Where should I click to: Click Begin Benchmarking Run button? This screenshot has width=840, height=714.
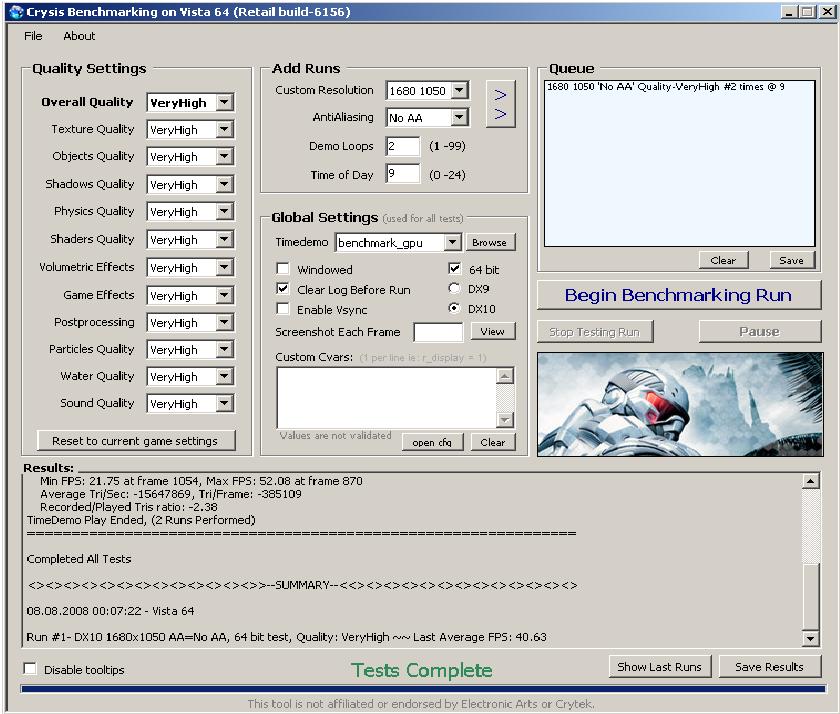click(x=678, y=295)
